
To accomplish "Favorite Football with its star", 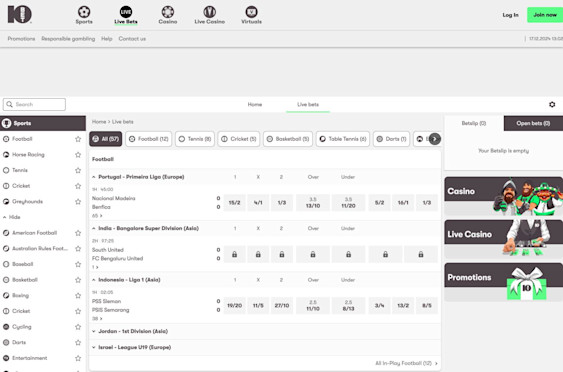I will 78,139.
